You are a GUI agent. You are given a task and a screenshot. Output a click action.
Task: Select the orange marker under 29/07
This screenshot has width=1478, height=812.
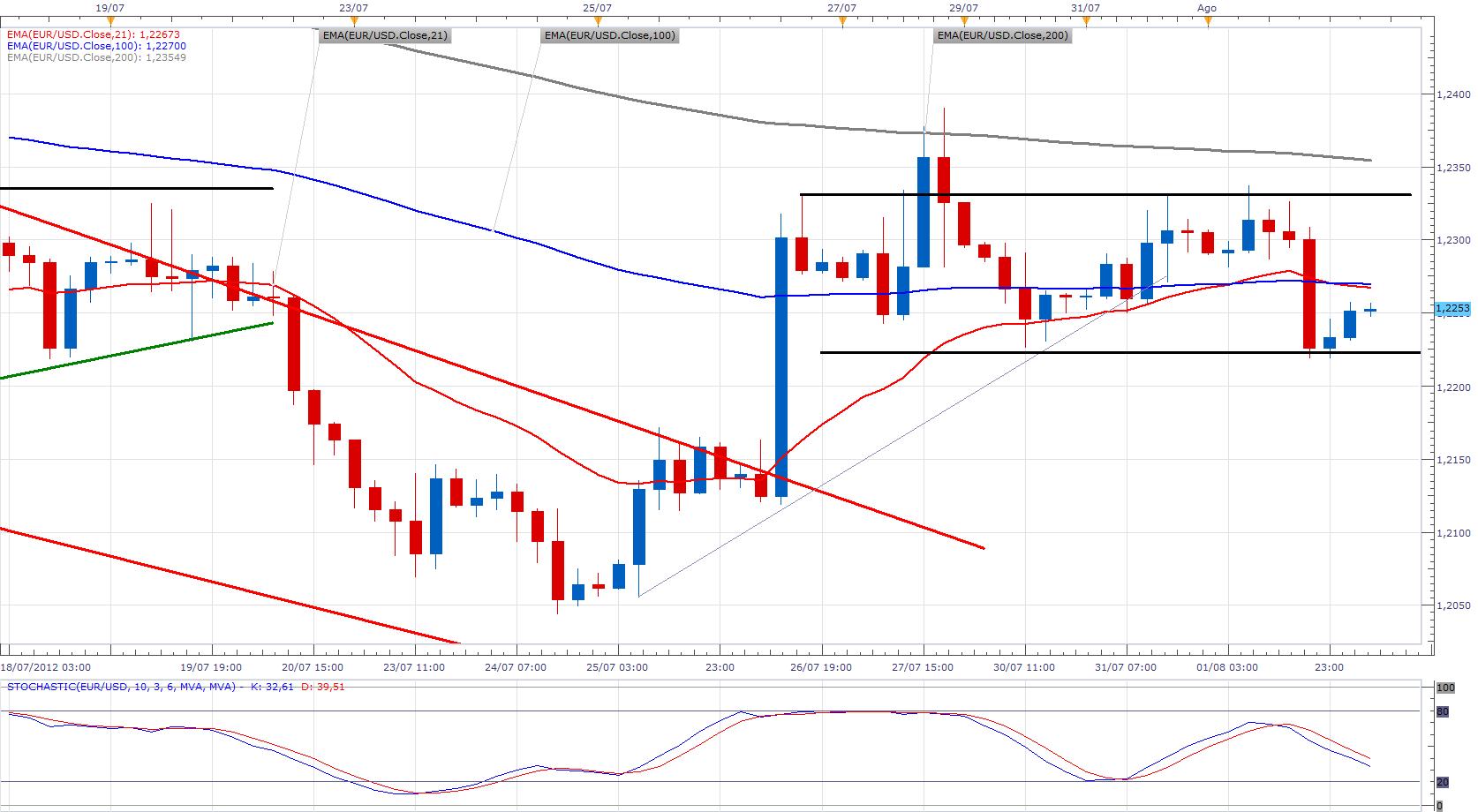click(964, 22)
